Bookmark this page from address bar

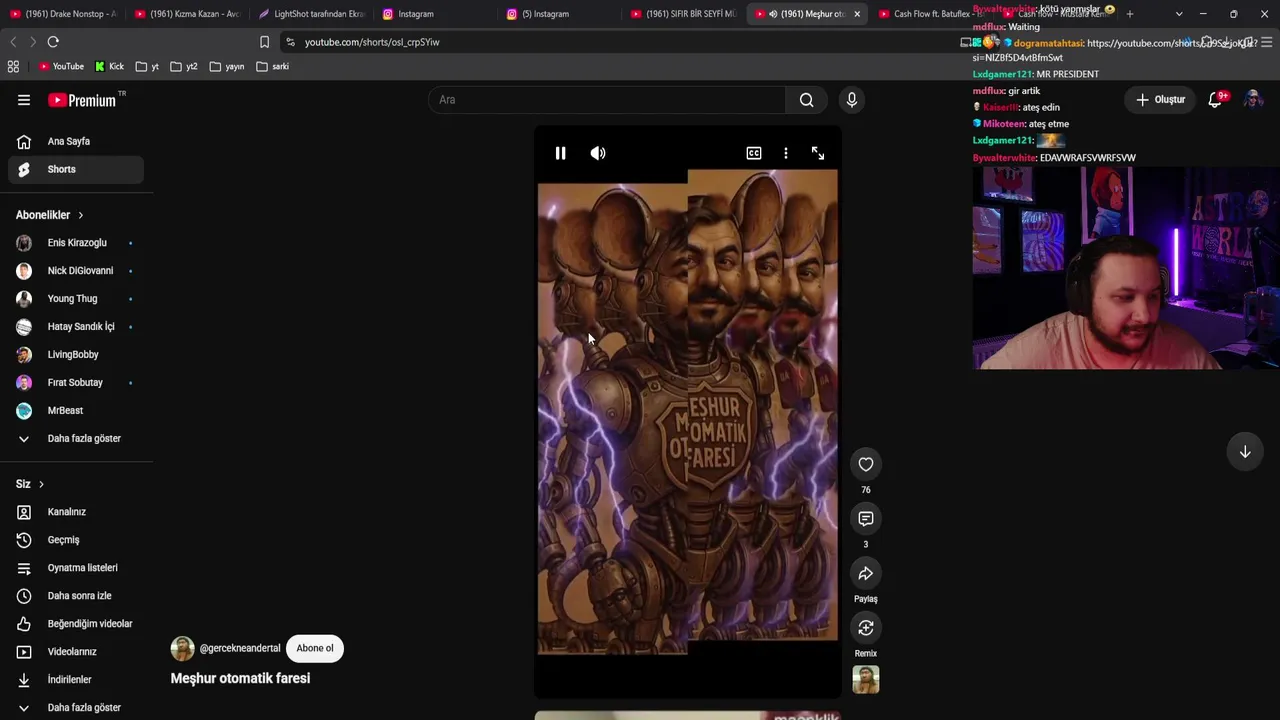pos(265,42)
